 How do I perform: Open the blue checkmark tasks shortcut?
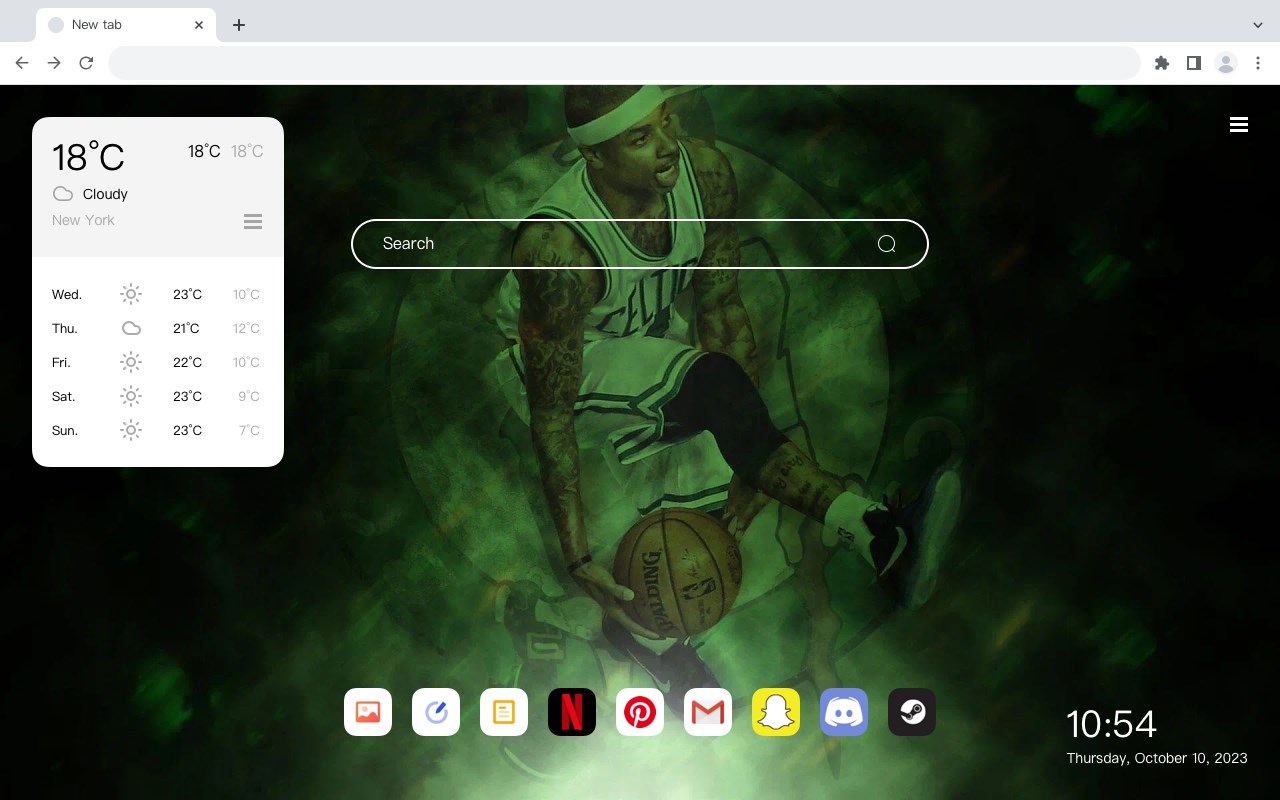(436, 712)
